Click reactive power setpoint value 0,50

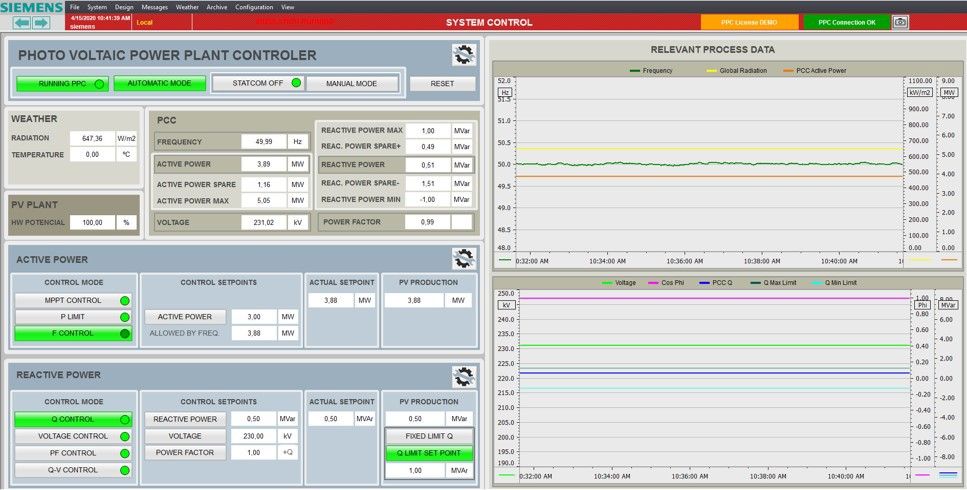point(253,419)
